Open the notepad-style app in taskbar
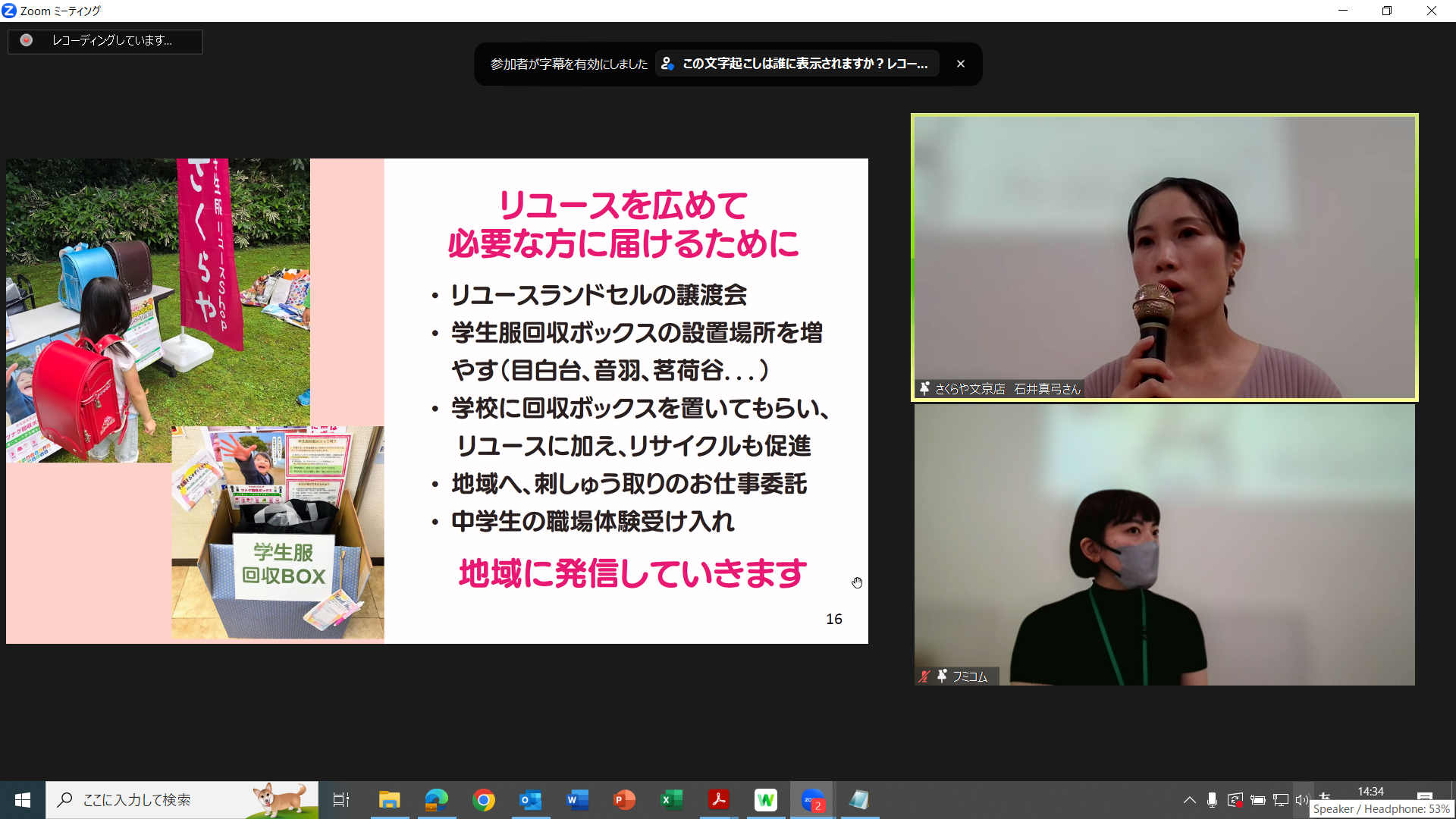The width and height of the screenshot is (1456, 819). (x=859, y=800)
